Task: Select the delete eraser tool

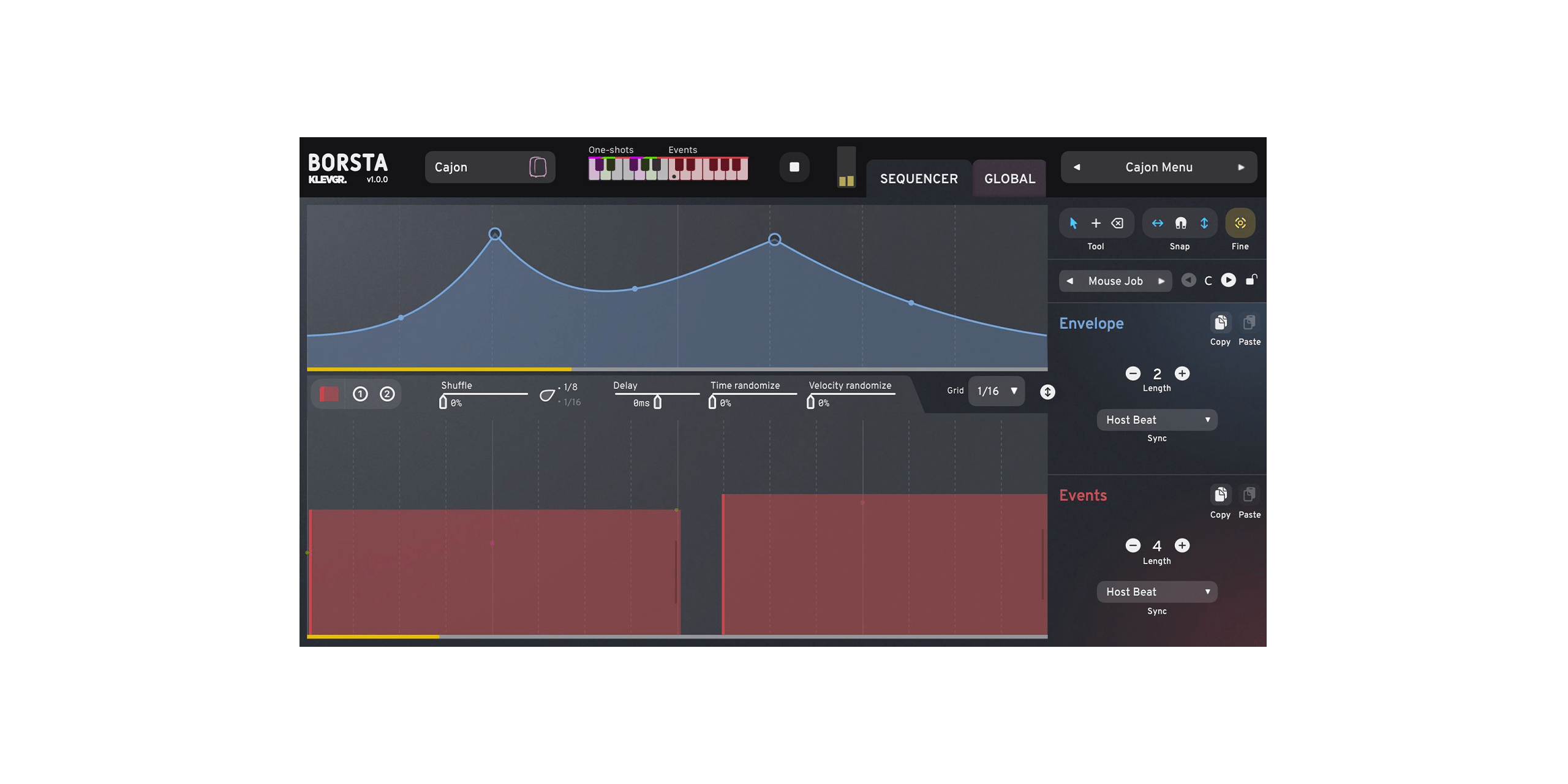Action: point(1118,224)
